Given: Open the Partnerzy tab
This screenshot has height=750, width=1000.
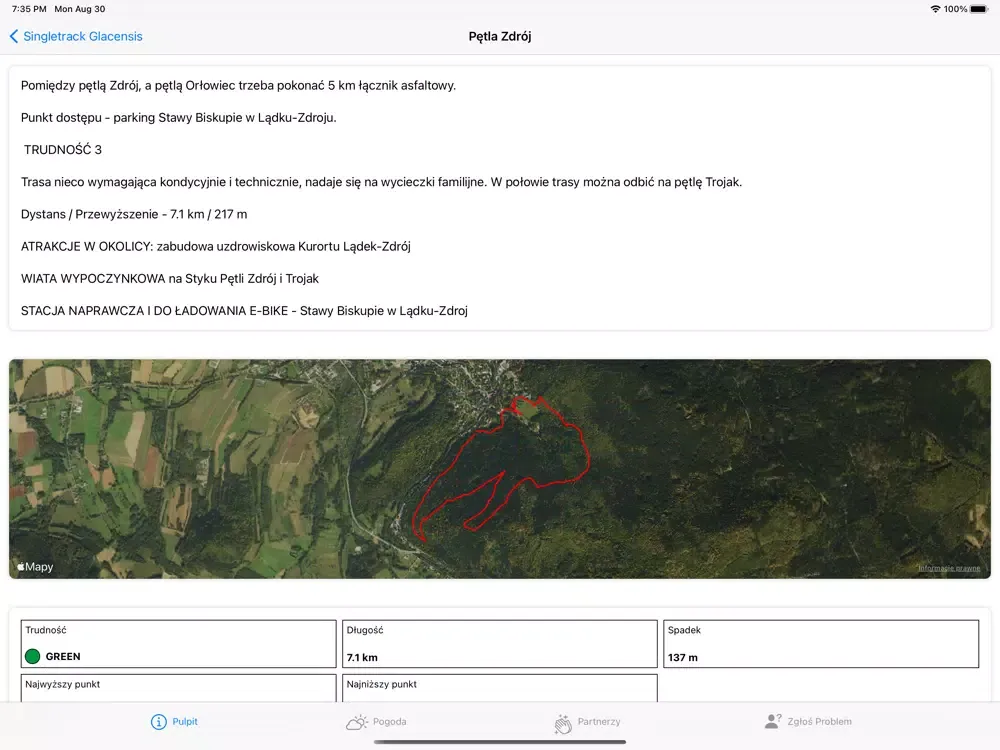Looking at the screenshot, I should (x=587, y=722).
